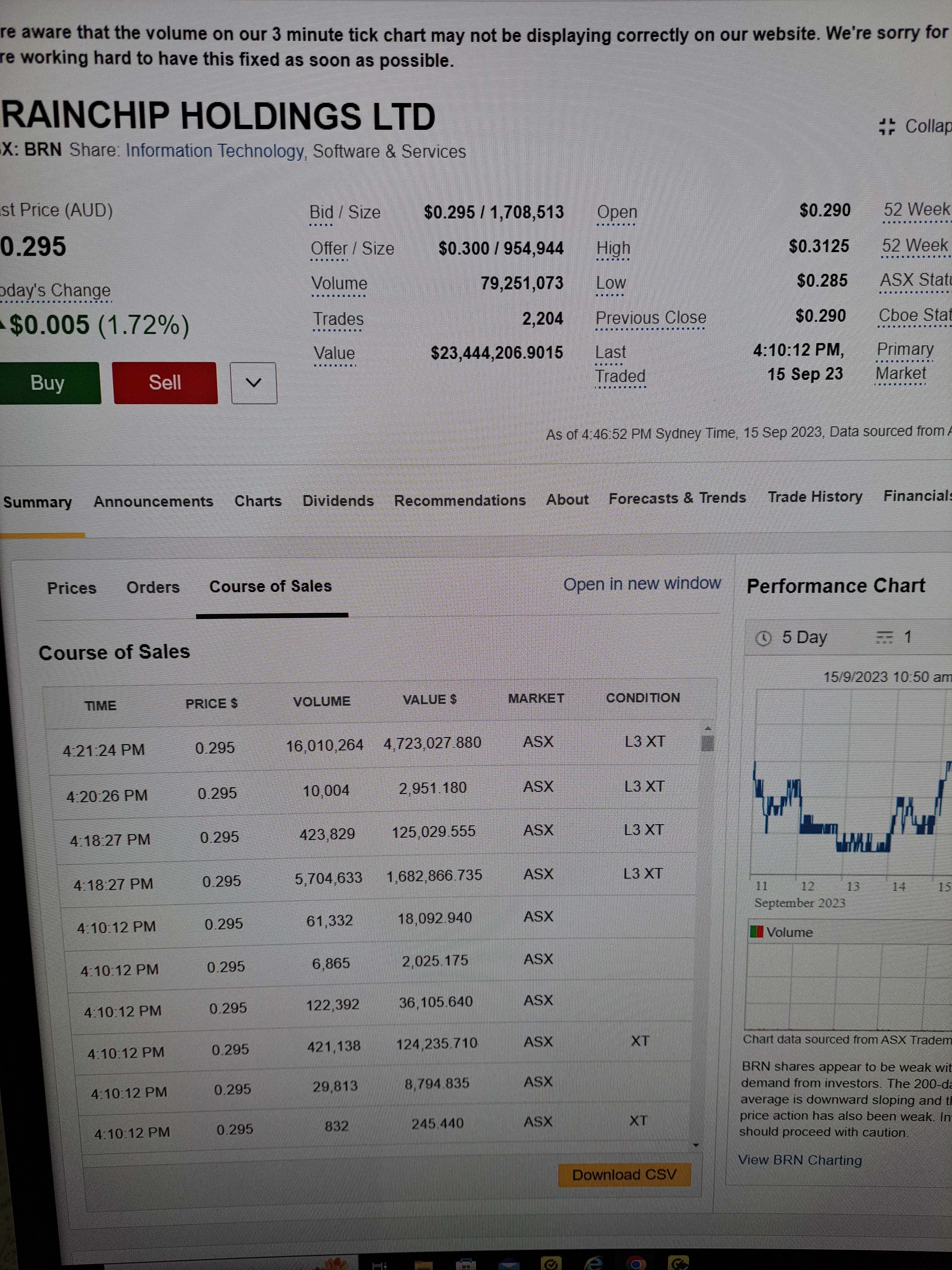952x1270 pixels.
Task: Click the Value label in quote panel
Action: coord(334,354)
